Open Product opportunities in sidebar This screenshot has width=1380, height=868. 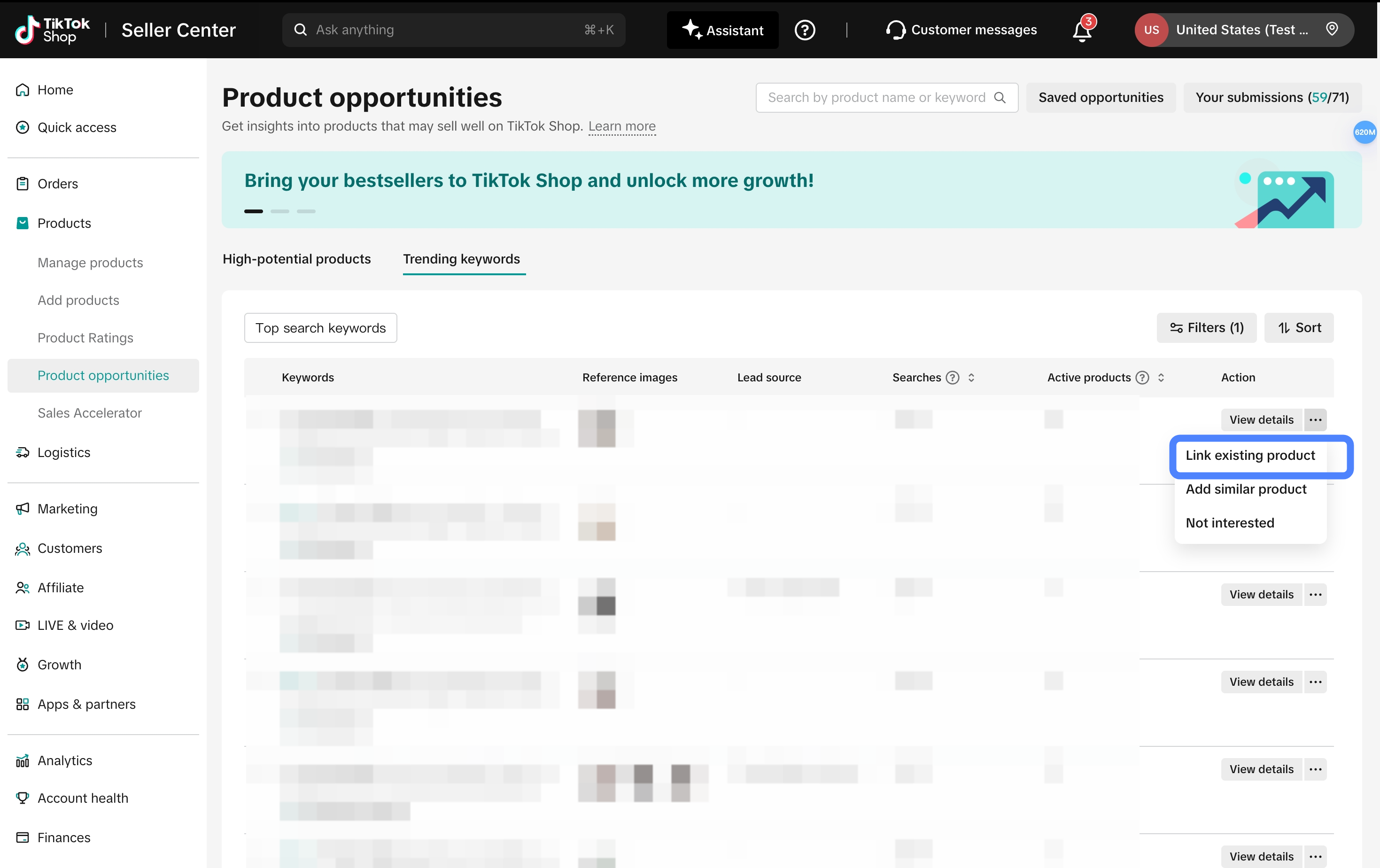[103, 376]
